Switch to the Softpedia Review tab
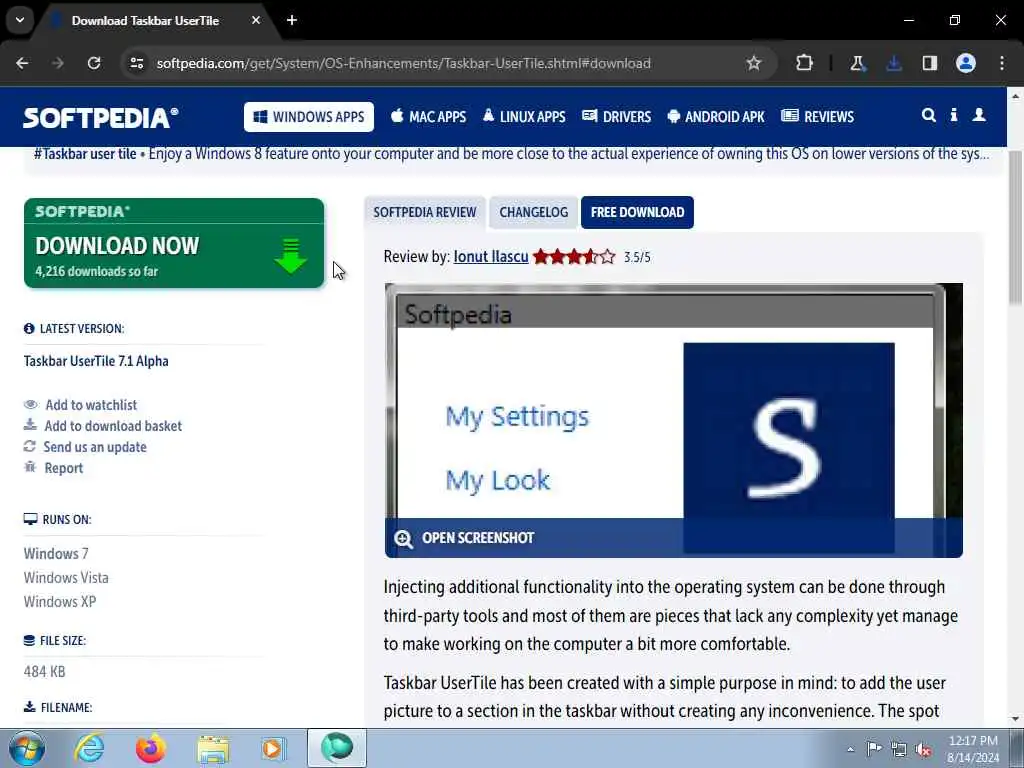 coord(424,212)
